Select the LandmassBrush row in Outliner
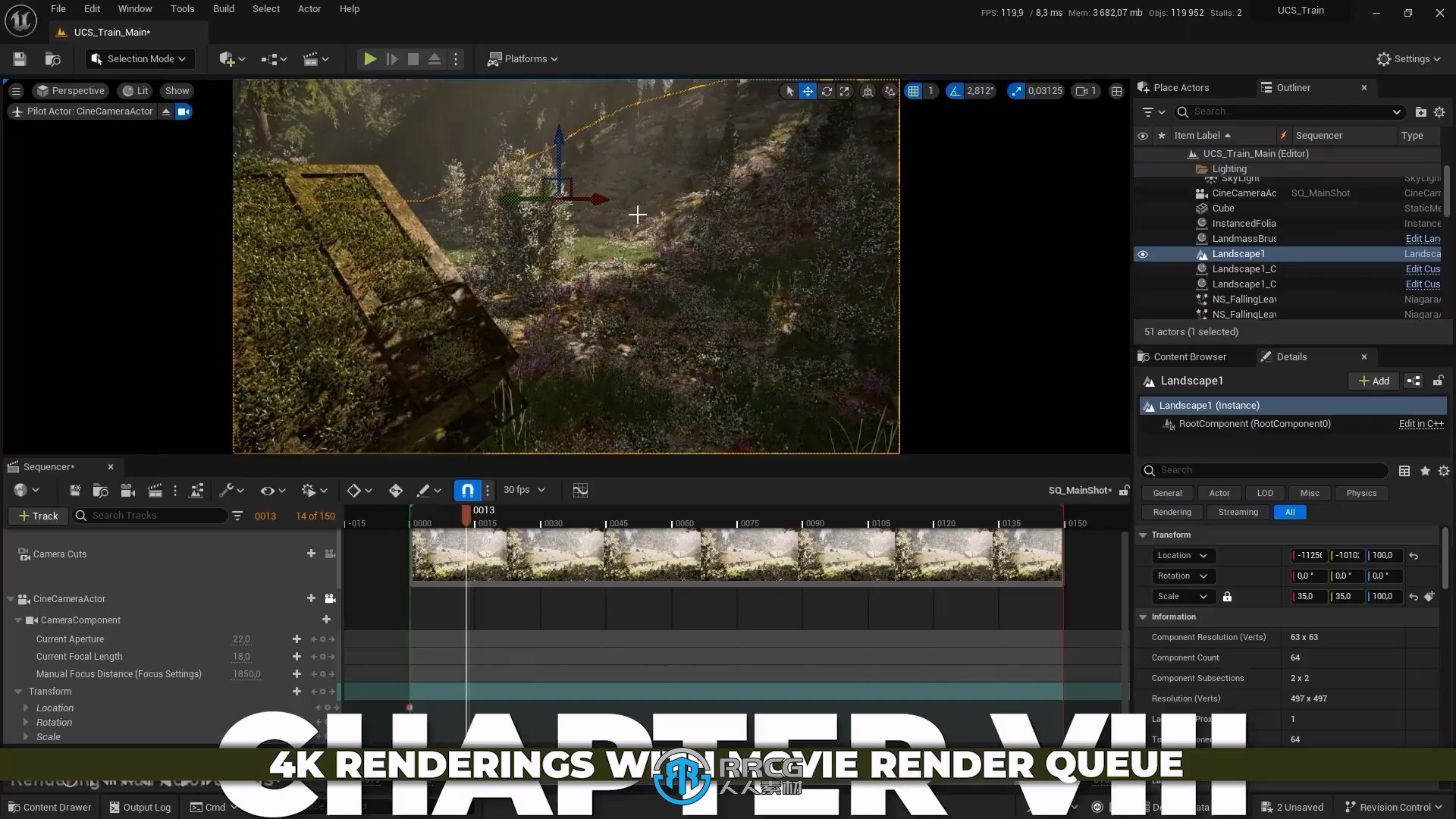Screen dimensions: 1456x819 1288,239
